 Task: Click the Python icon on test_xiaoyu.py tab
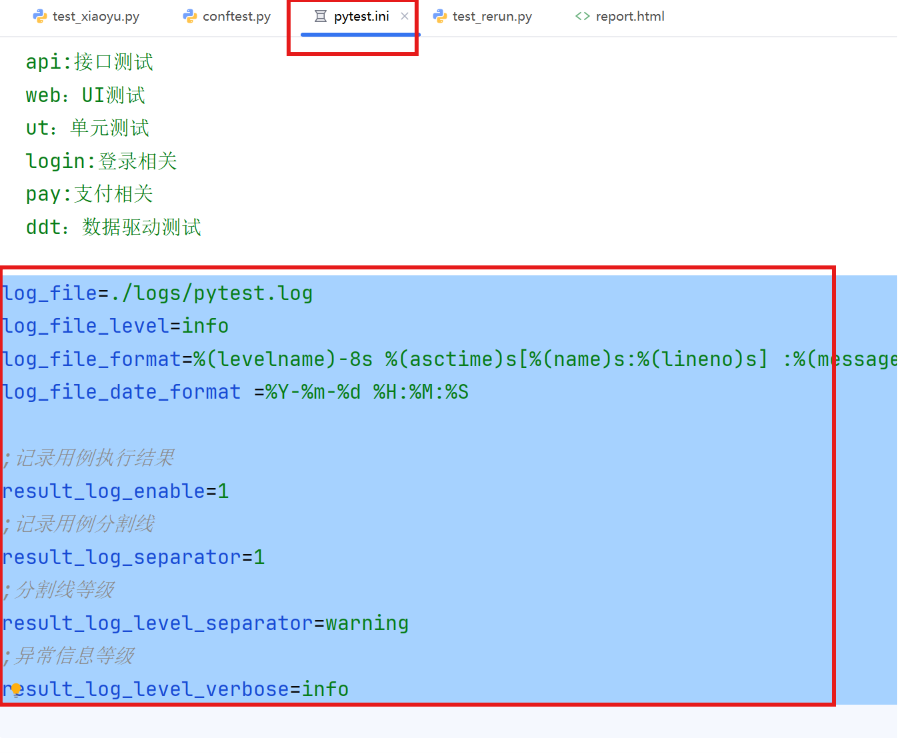[40, 16]
